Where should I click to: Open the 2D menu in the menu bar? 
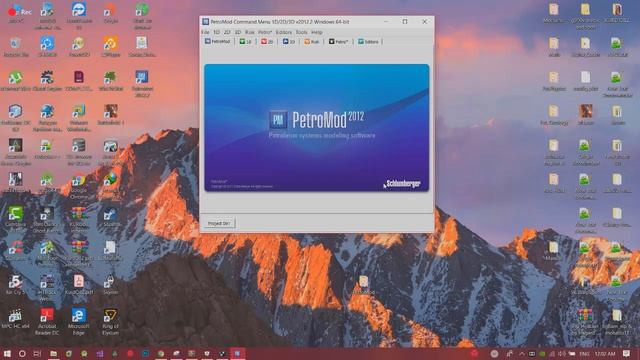point(227,32)
